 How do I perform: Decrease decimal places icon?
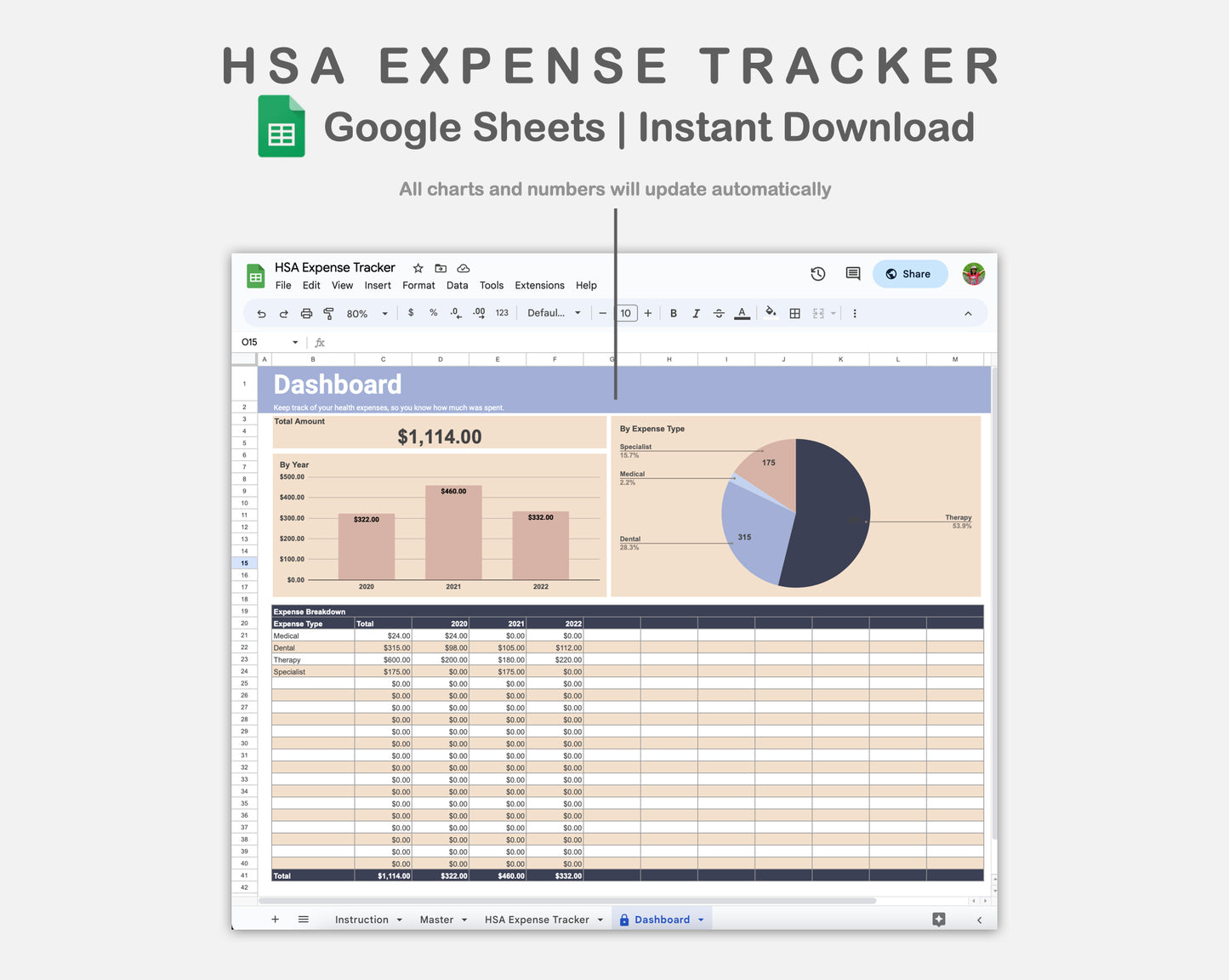454,313
